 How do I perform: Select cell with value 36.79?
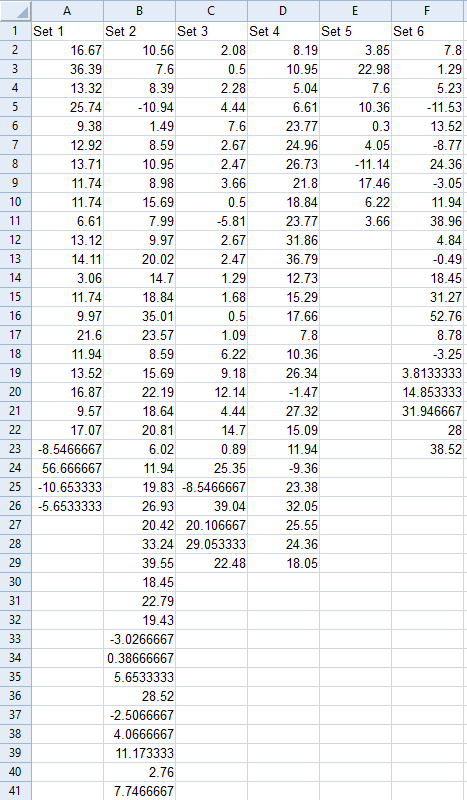(283, 259)
